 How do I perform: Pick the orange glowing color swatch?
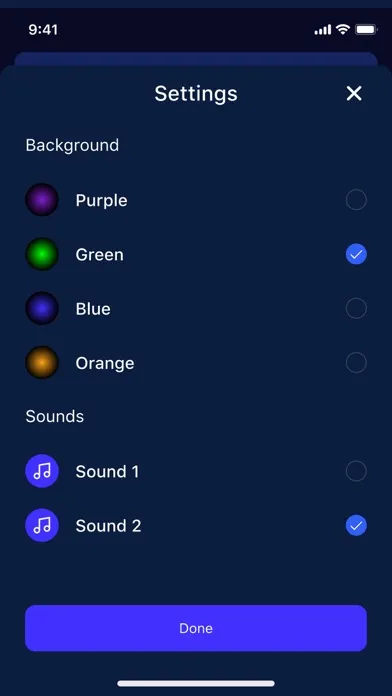pyautogui.click(x=42, y=363)
